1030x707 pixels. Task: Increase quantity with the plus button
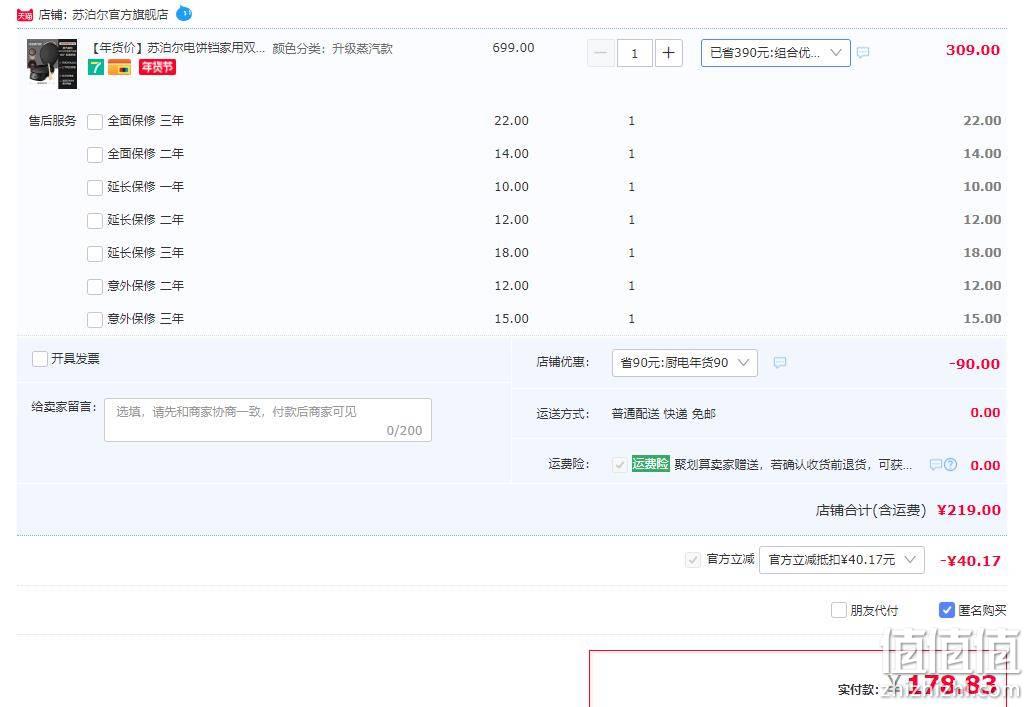(668, 53)
